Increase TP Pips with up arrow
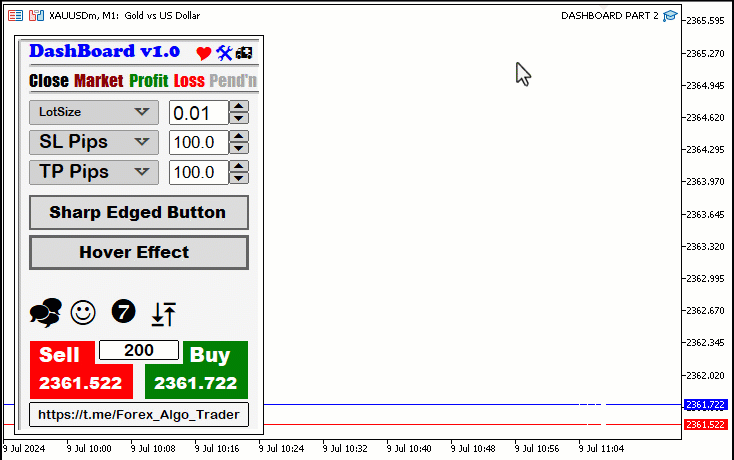 click(x=239, y=166)
